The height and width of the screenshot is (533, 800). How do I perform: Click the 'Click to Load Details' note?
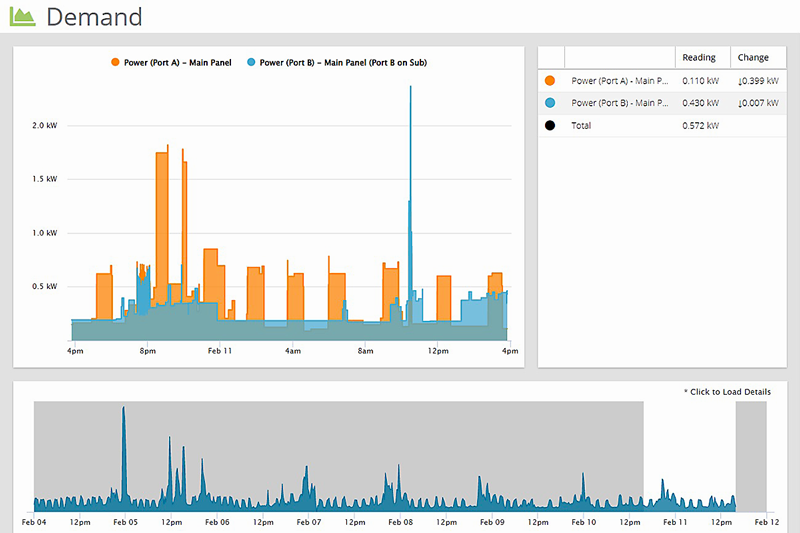tap(726, 392)
